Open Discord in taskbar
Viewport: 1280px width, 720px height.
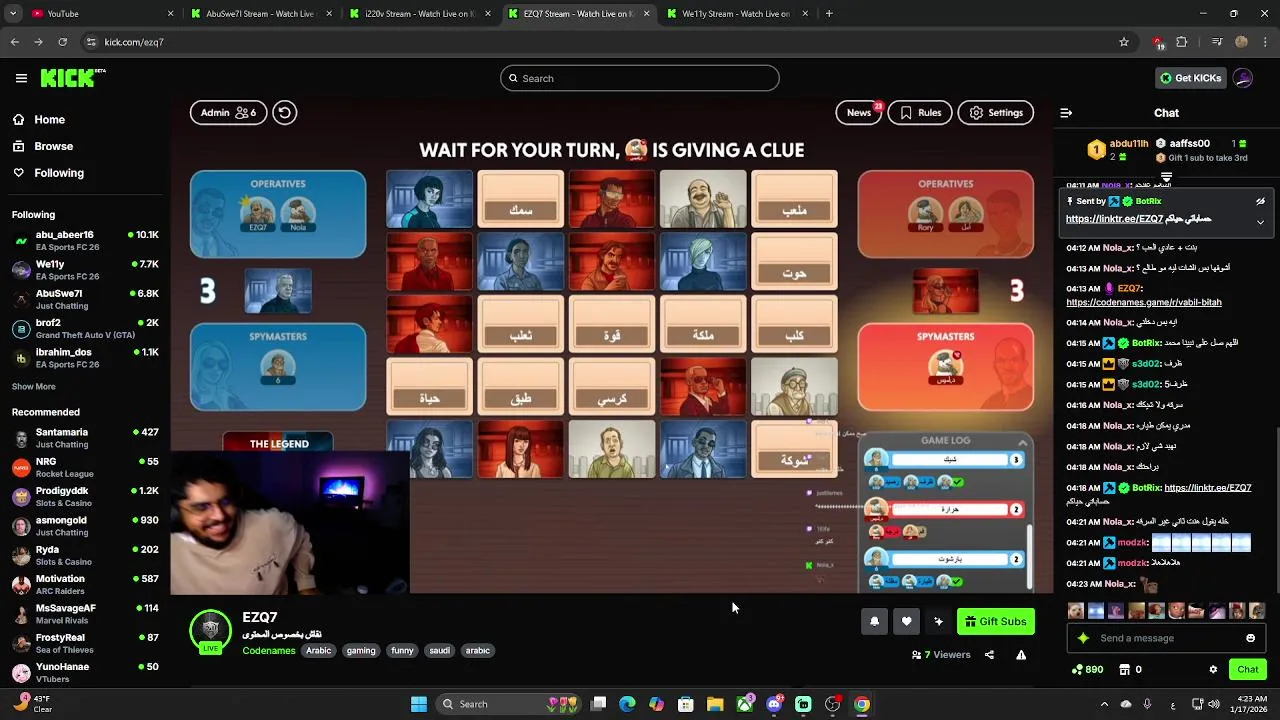[774, 704]
